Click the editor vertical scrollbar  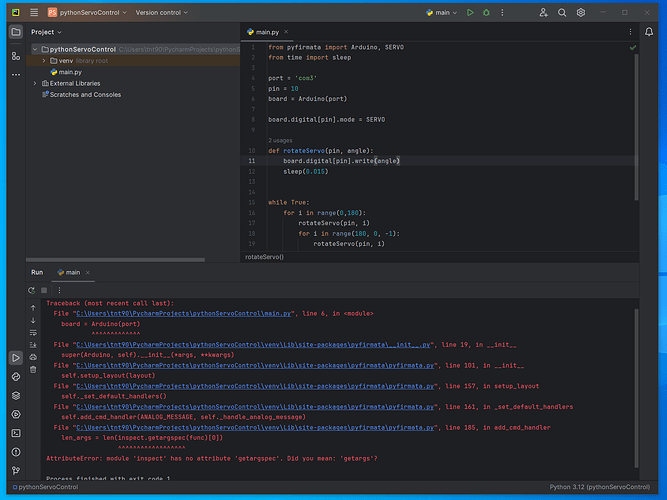pos(636,126)
